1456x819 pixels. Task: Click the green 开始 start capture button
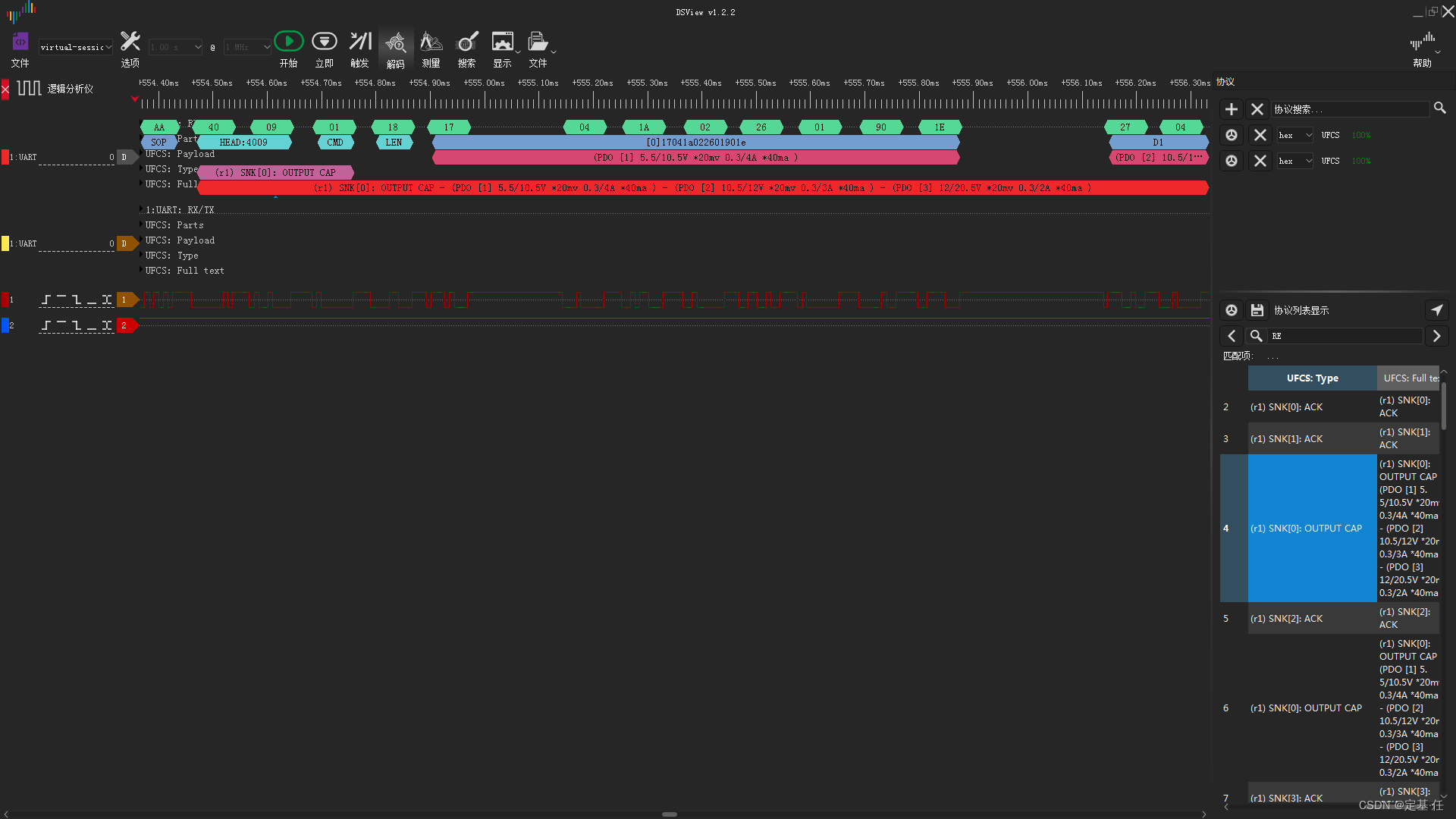[x=288, y=42]
